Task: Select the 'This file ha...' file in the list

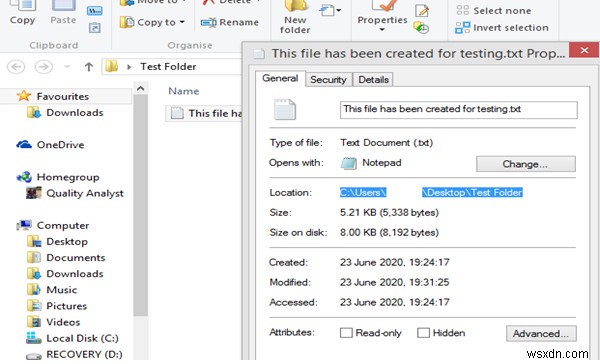Action: click(204, 113)
